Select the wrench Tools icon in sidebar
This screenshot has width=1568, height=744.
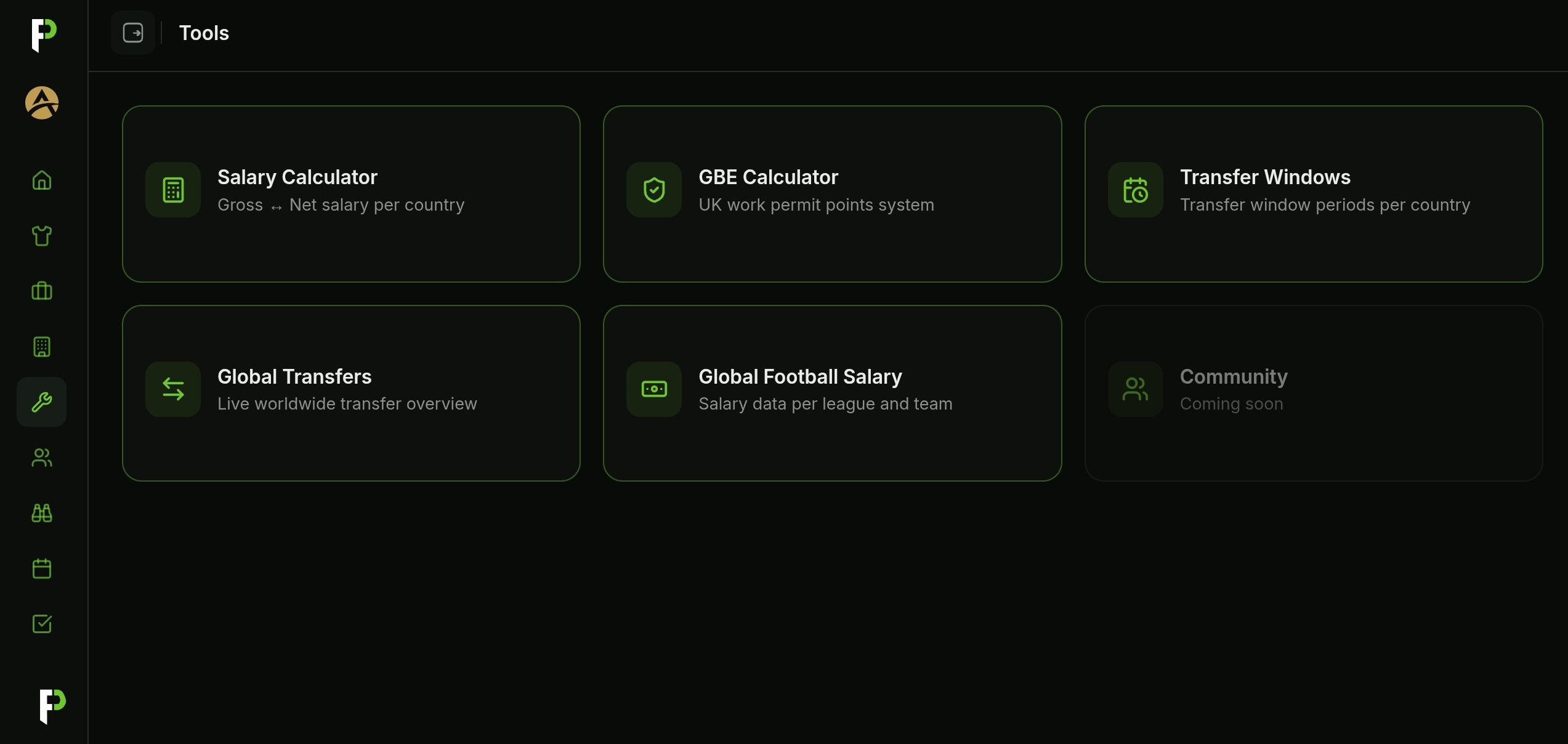point(41,402)
